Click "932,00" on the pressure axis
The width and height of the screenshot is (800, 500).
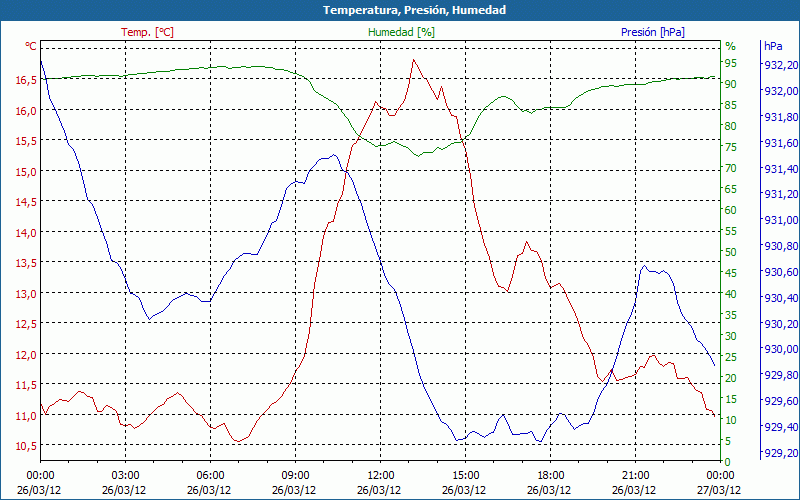tap(781, 91)
